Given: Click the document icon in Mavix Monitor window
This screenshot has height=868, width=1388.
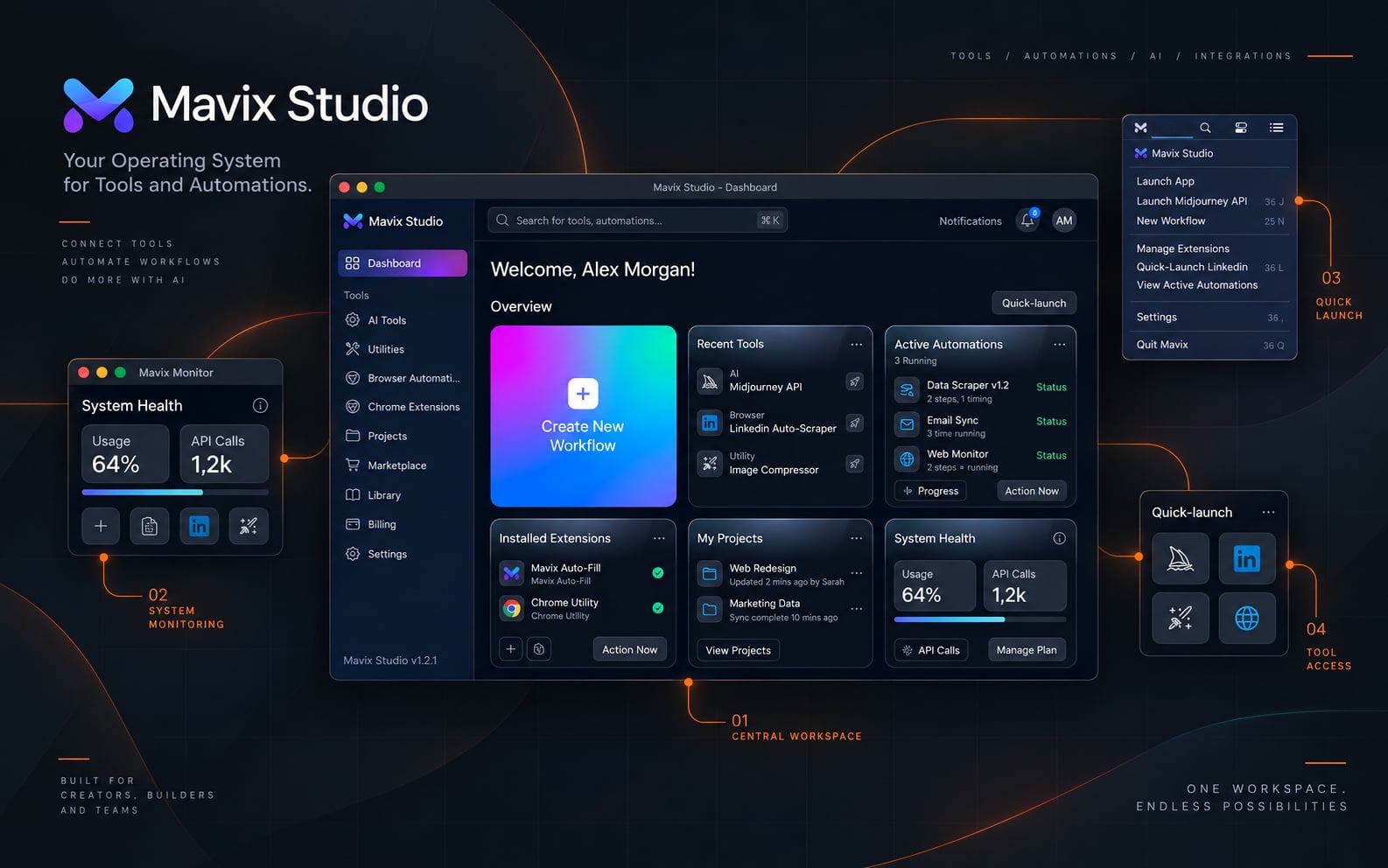Looking at the screenshot, I should click(x=150, y=526).
